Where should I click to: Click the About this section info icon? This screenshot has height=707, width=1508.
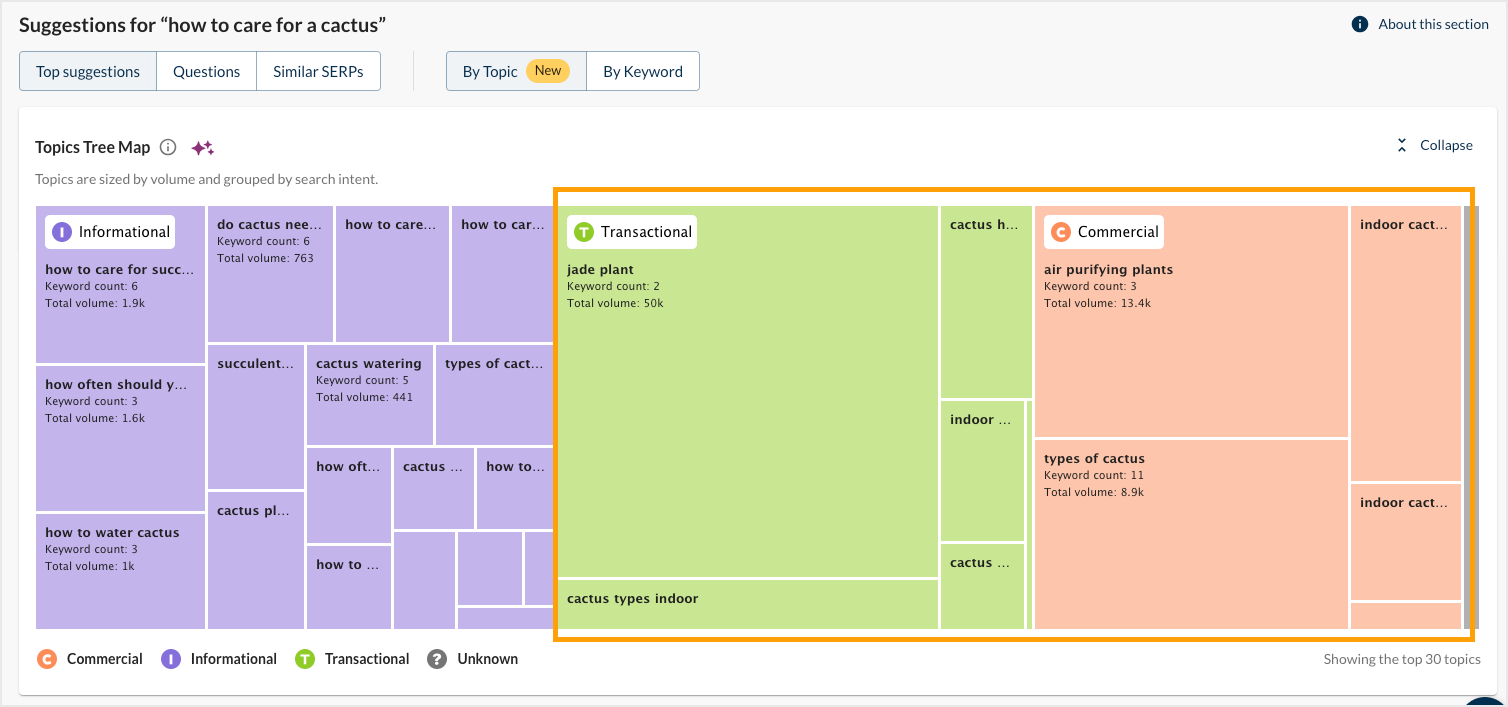coord(1359,24)
